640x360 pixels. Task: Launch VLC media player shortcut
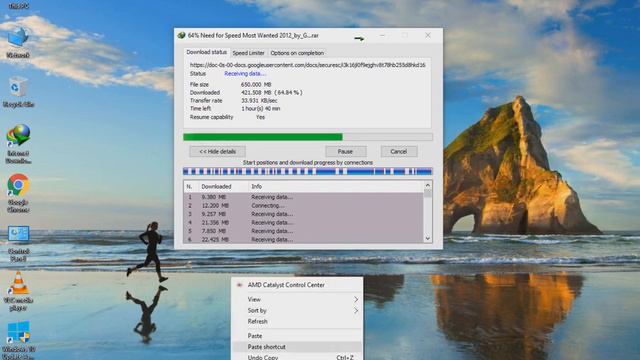(18, 291)
